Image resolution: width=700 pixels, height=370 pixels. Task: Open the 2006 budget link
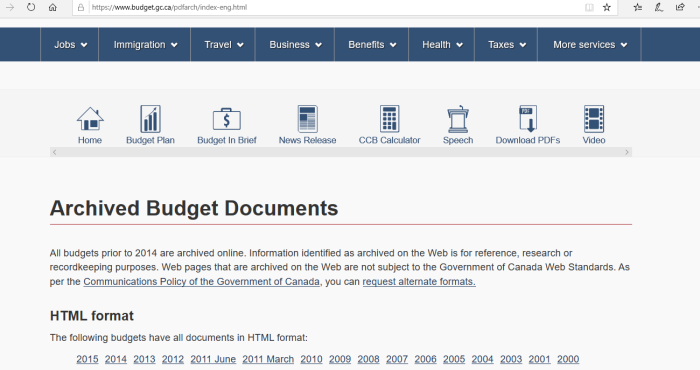[x=425, y=359]
